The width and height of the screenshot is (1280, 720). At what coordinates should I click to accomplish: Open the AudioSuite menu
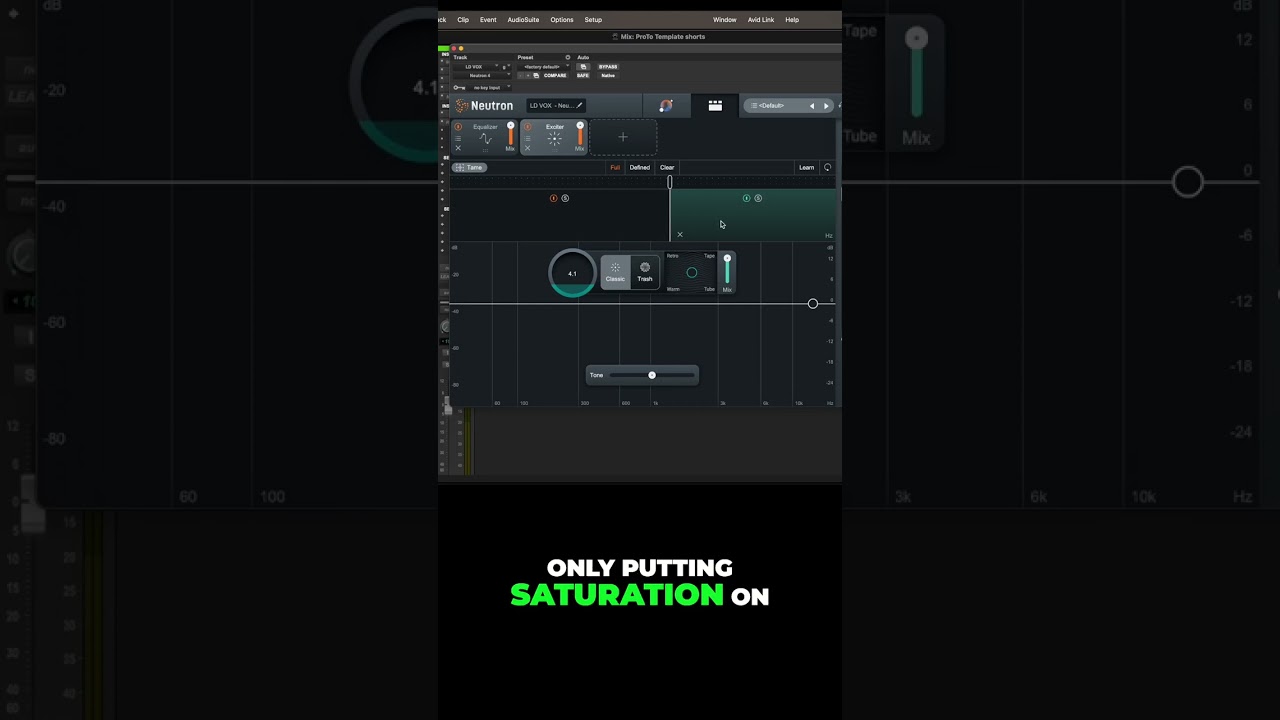pyautogui.click(x=523, y=20)
